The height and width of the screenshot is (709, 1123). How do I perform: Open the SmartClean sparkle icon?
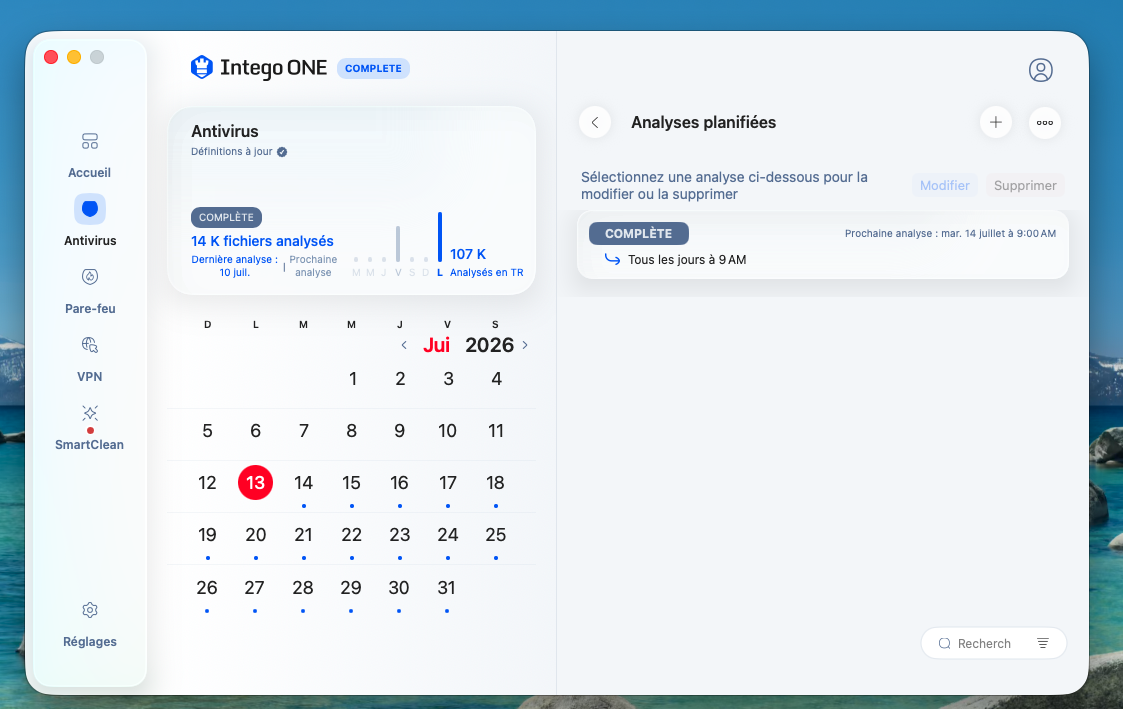(90, 413)
